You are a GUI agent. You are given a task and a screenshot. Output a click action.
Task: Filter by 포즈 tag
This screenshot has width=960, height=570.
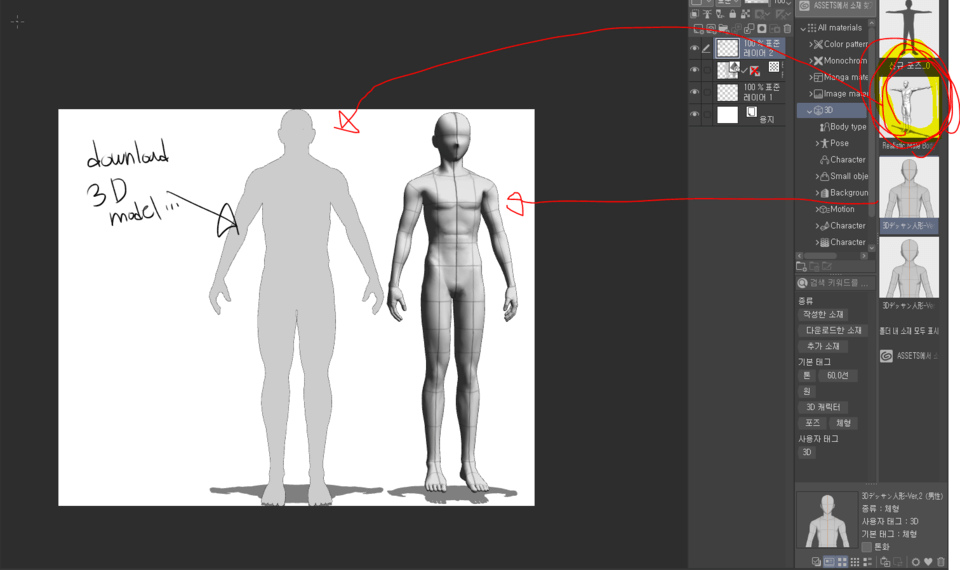(x=812, y=423)
